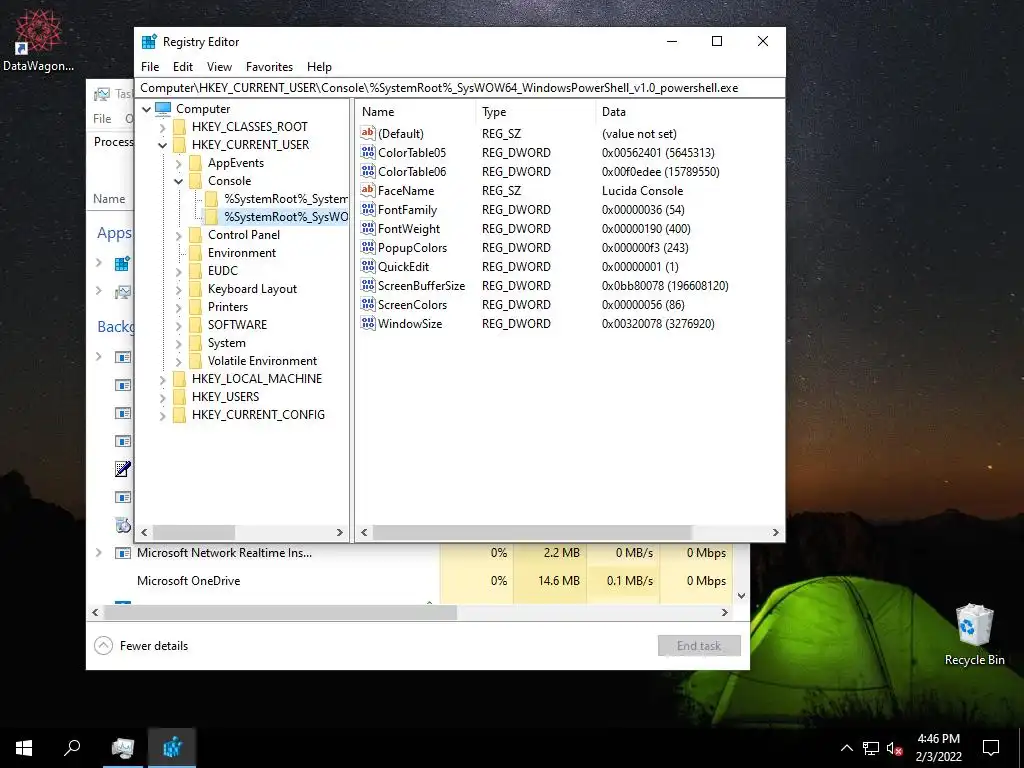The width and height of the screenshot is (1024, 768).
Task: Click the DWORD icon beside FontWeight
Action: (x=368, y=229)
